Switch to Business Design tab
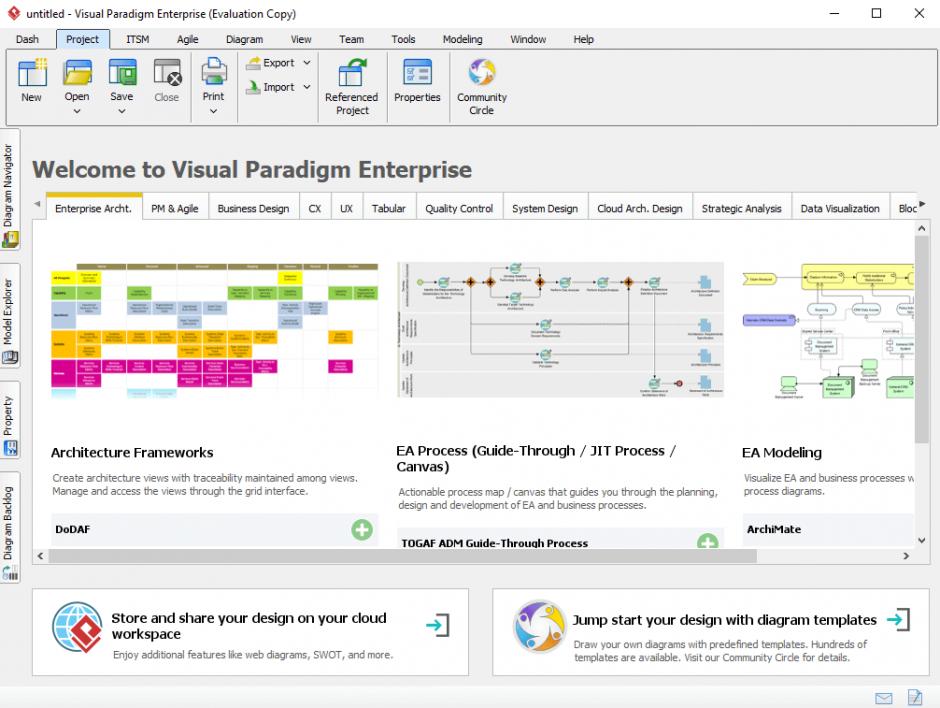This screenshot has height=708, width=940. 254,209
